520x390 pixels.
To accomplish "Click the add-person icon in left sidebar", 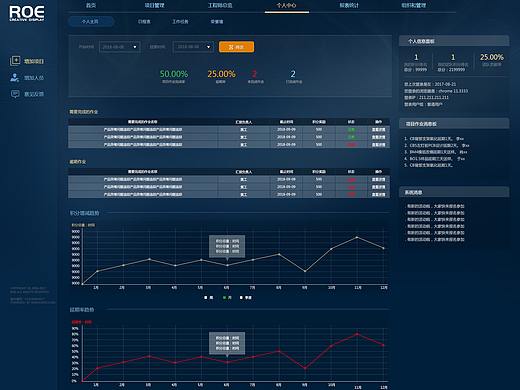I will (x=15, y=78).
